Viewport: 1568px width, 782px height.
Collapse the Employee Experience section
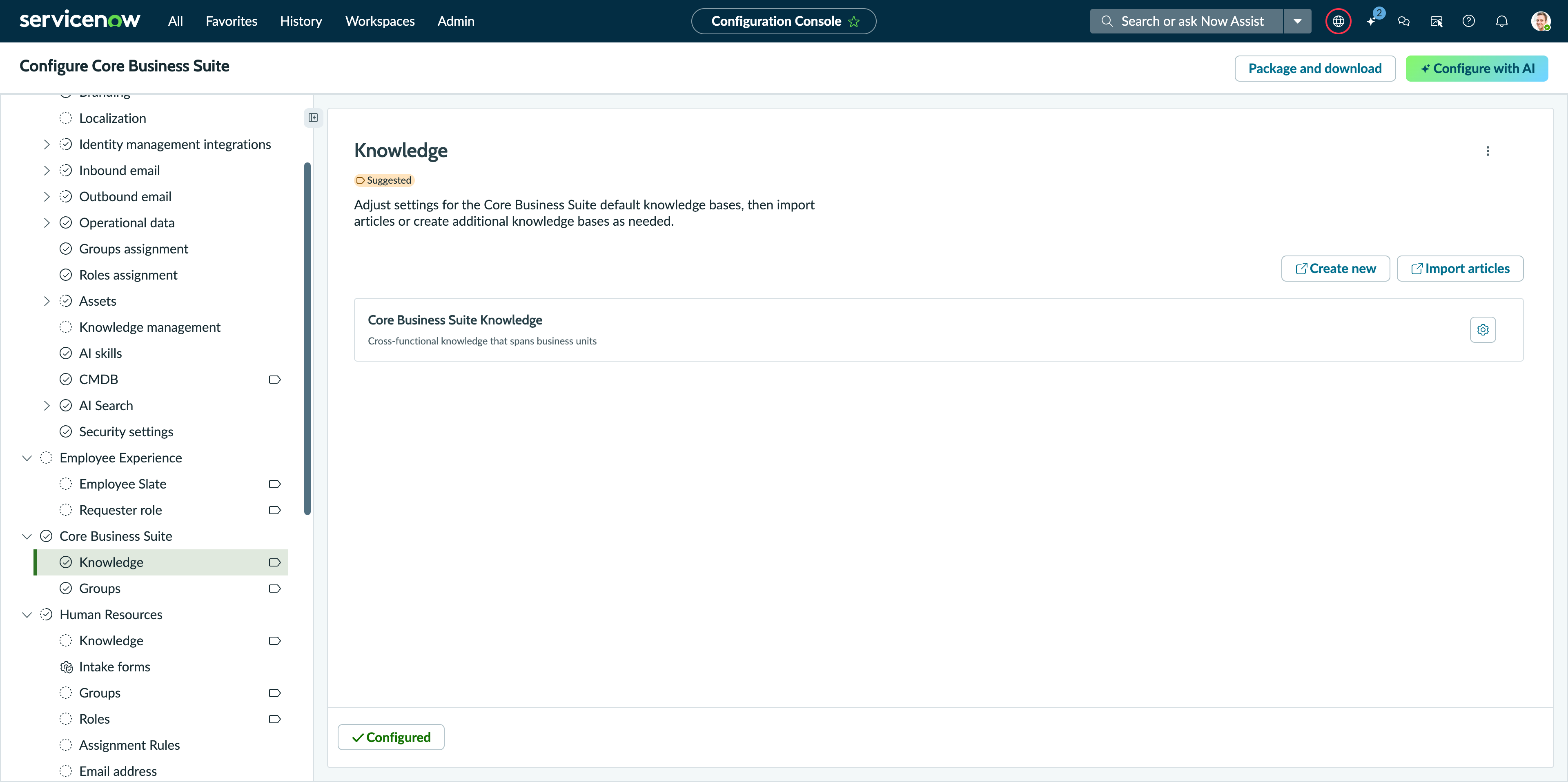(27, 458)
